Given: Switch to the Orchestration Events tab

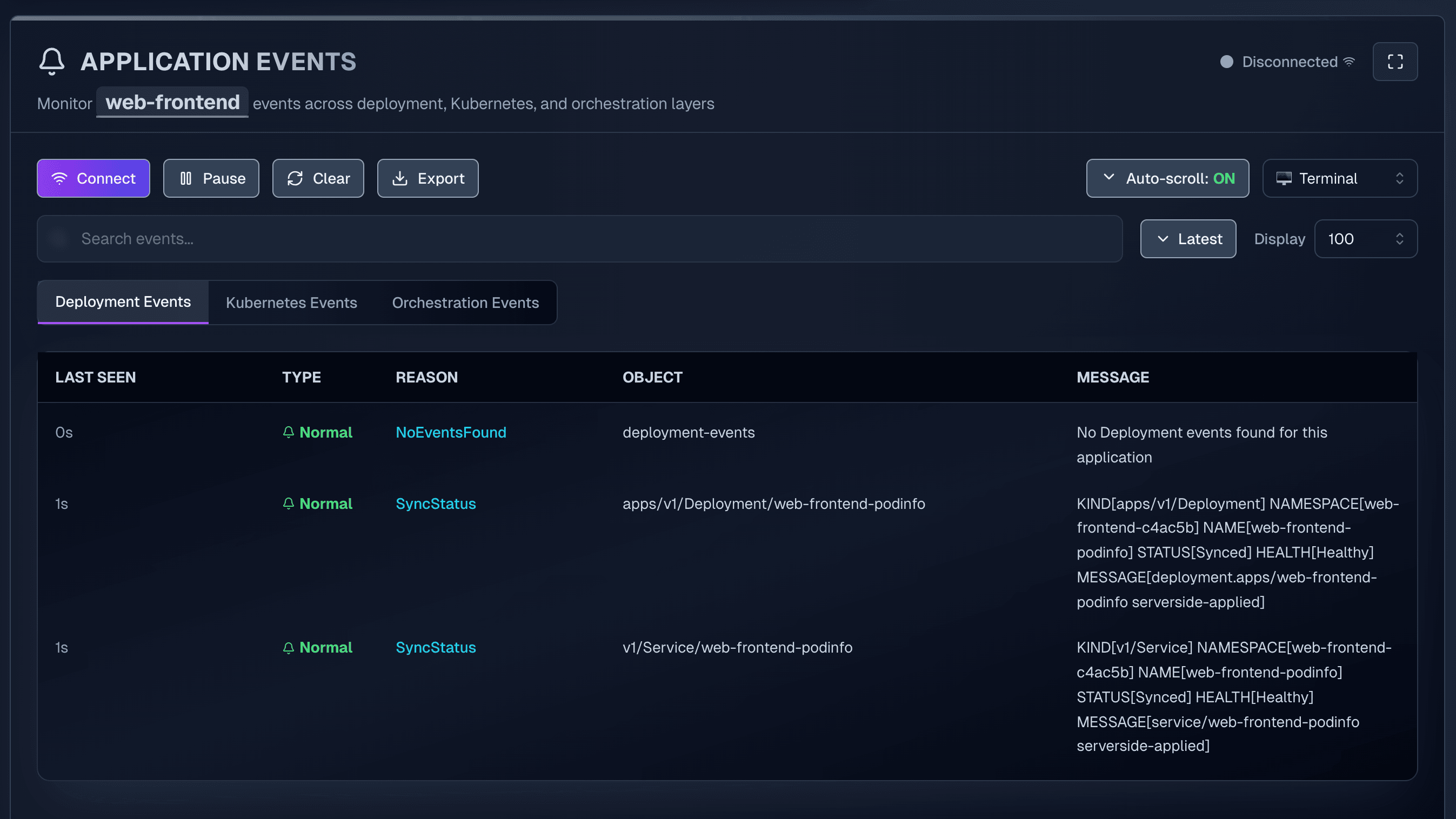Looking at the screenshot, I should click(x=465, y=303).
